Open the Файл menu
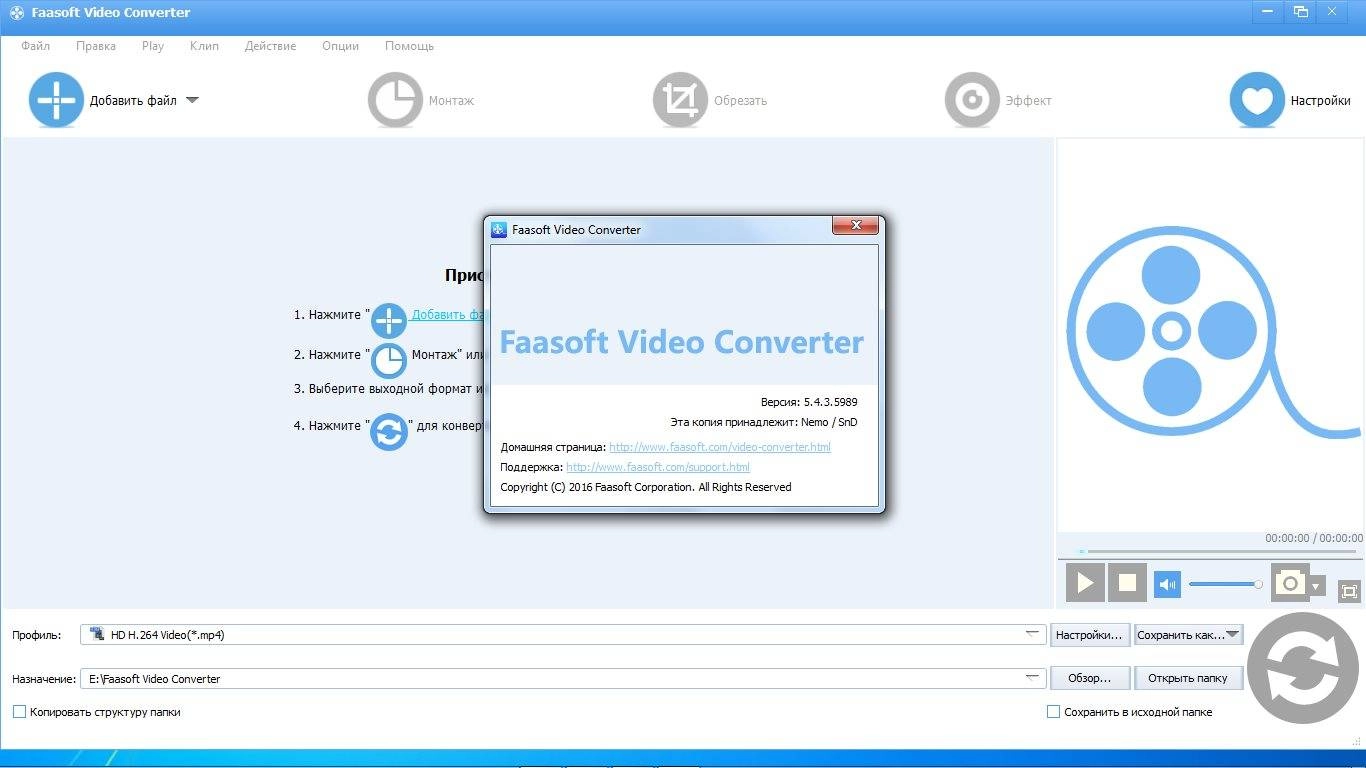Image resolution: width=1366 pixels, height=768 pixels. coord(35,46)
